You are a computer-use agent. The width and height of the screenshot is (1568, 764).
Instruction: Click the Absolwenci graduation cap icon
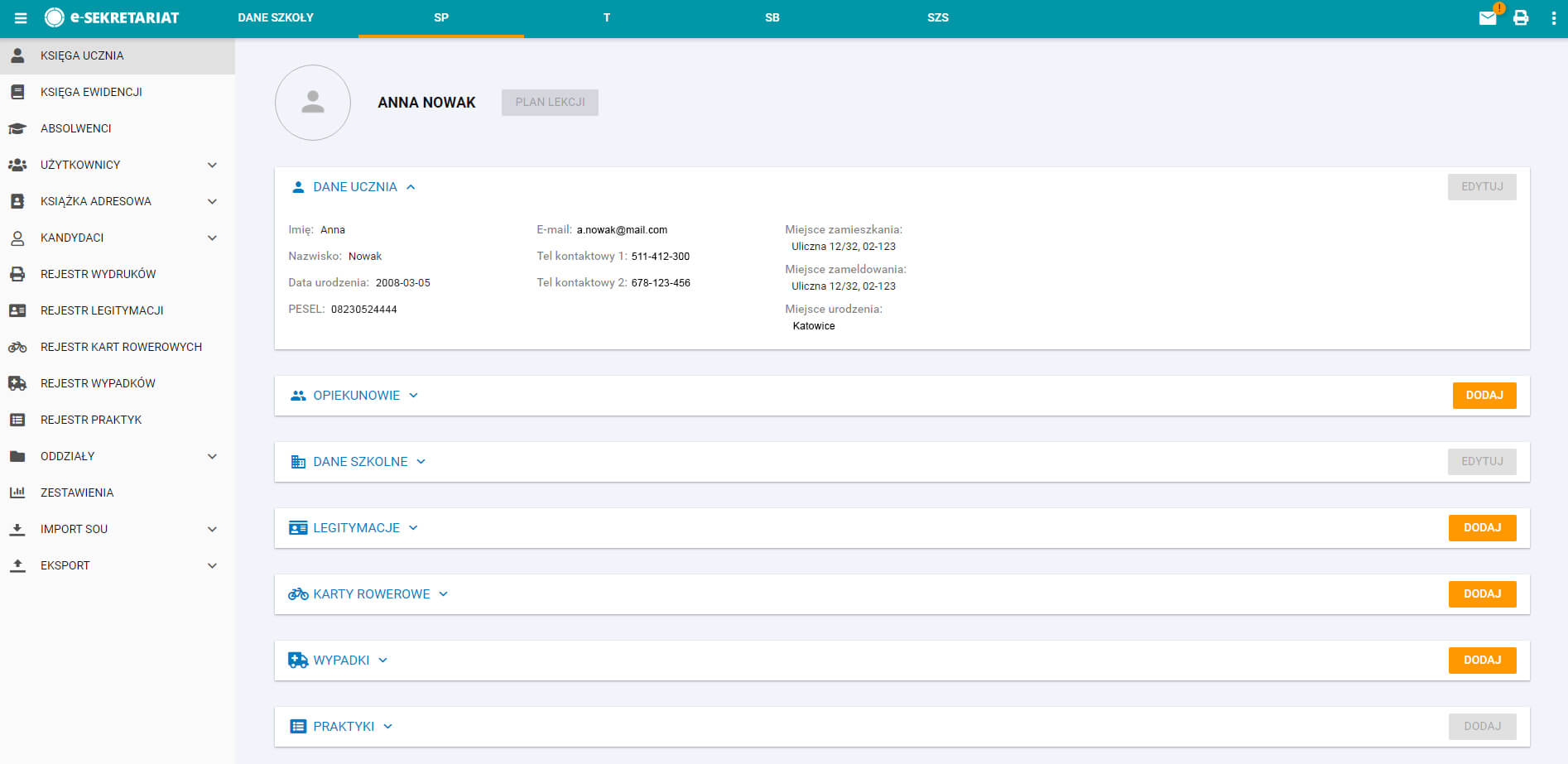click(17, 128)
